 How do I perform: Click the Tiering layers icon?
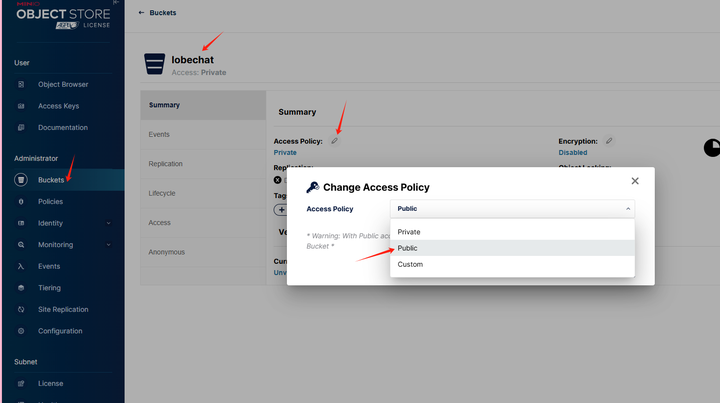pos(21,288)
